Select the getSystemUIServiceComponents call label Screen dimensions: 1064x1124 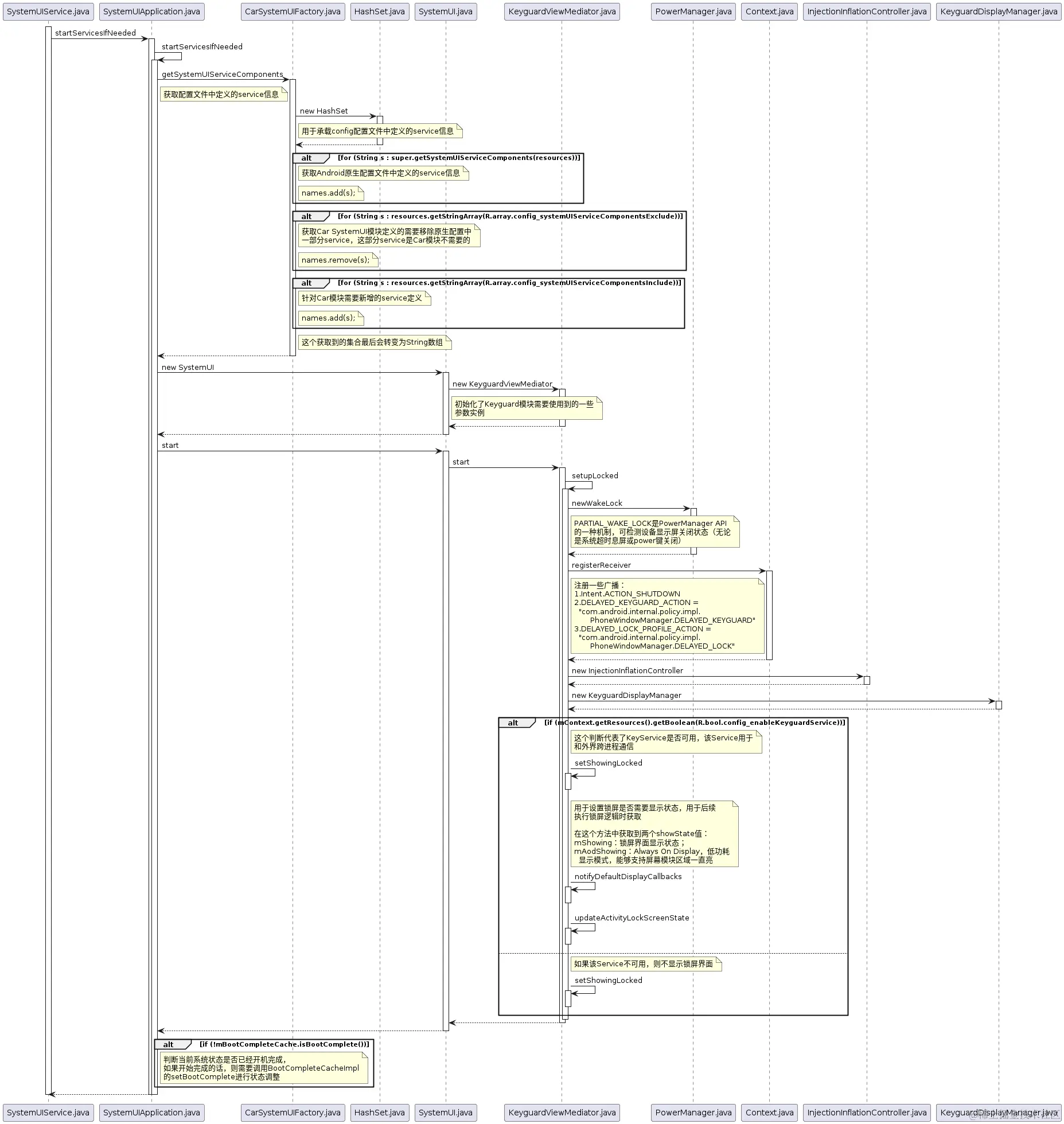(x=221, y=75)
